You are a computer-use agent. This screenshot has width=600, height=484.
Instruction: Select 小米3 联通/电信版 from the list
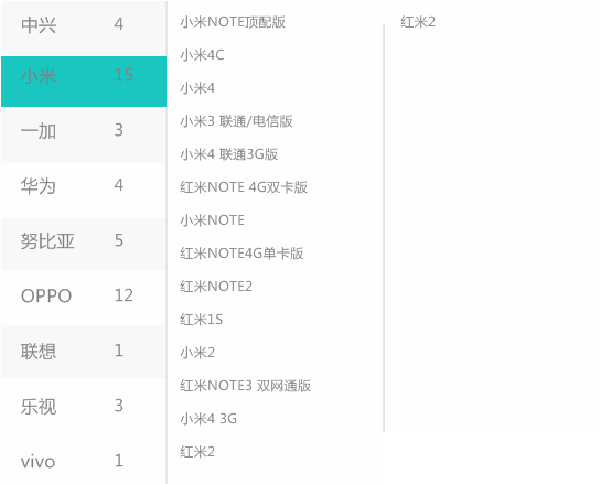(x=236, y=121)
